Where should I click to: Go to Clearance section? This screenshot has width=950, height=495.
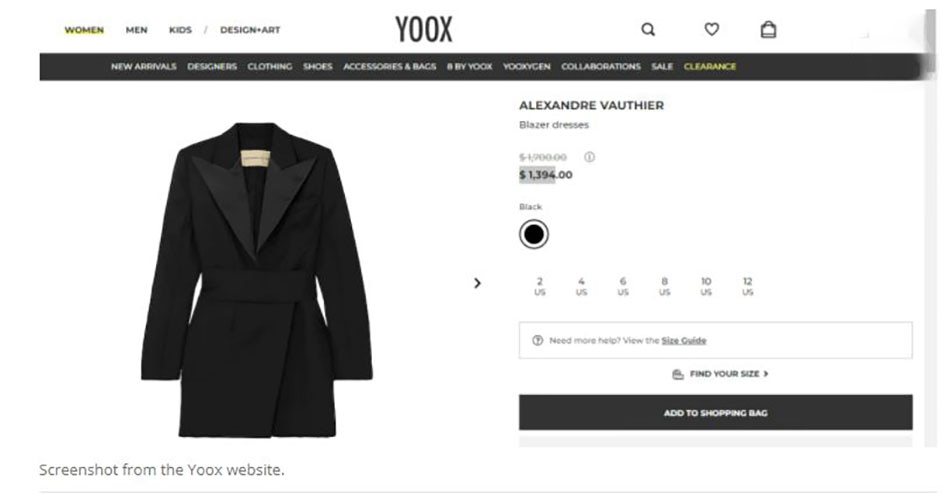tap(710, 67)
